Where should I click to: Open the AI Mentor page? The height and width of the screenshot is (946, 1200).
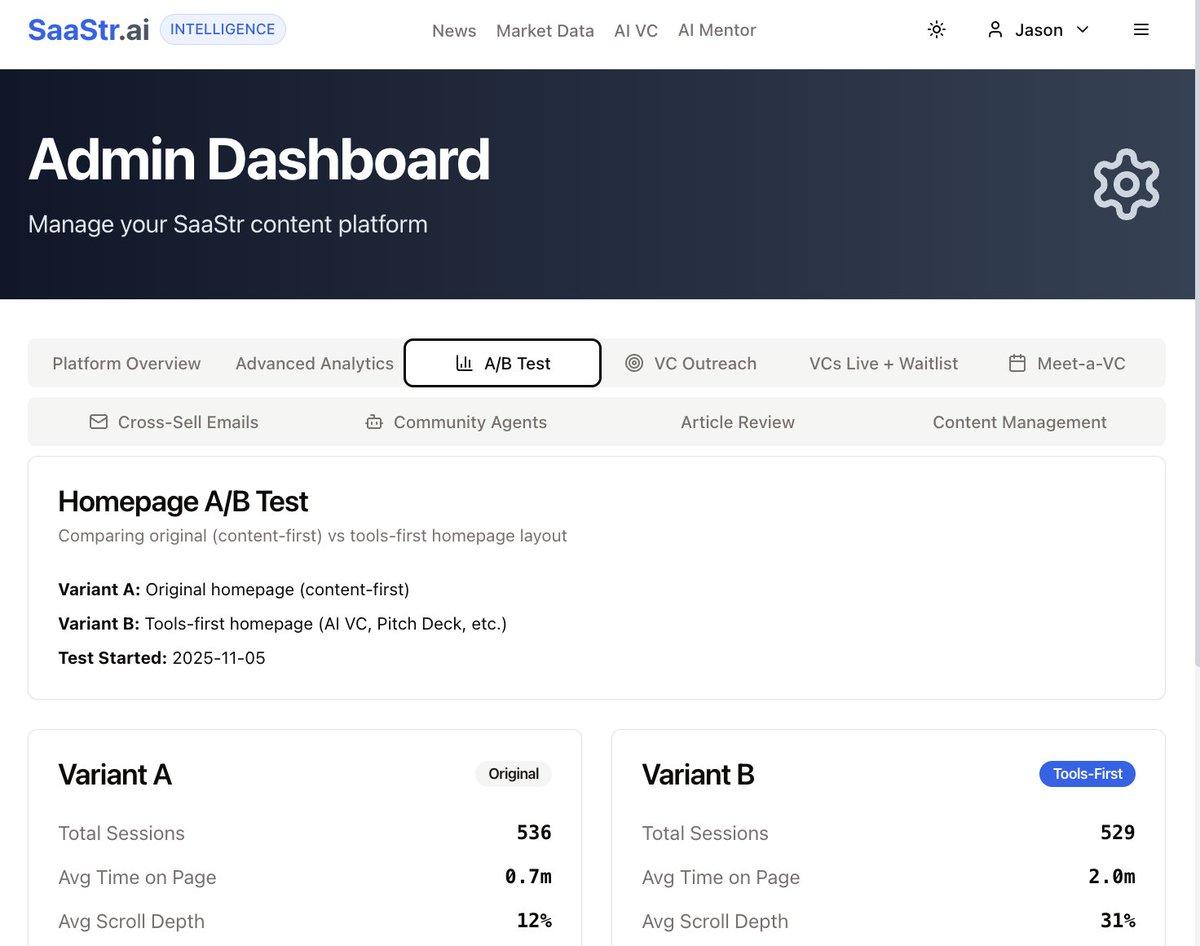pos(716,30)
